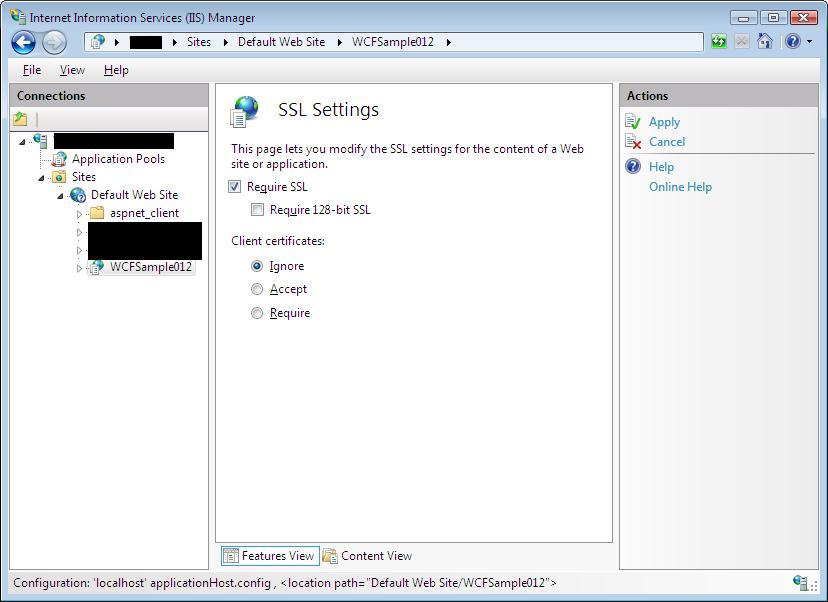Click the IIS Manager title bar icon

(x=18, y=16)
